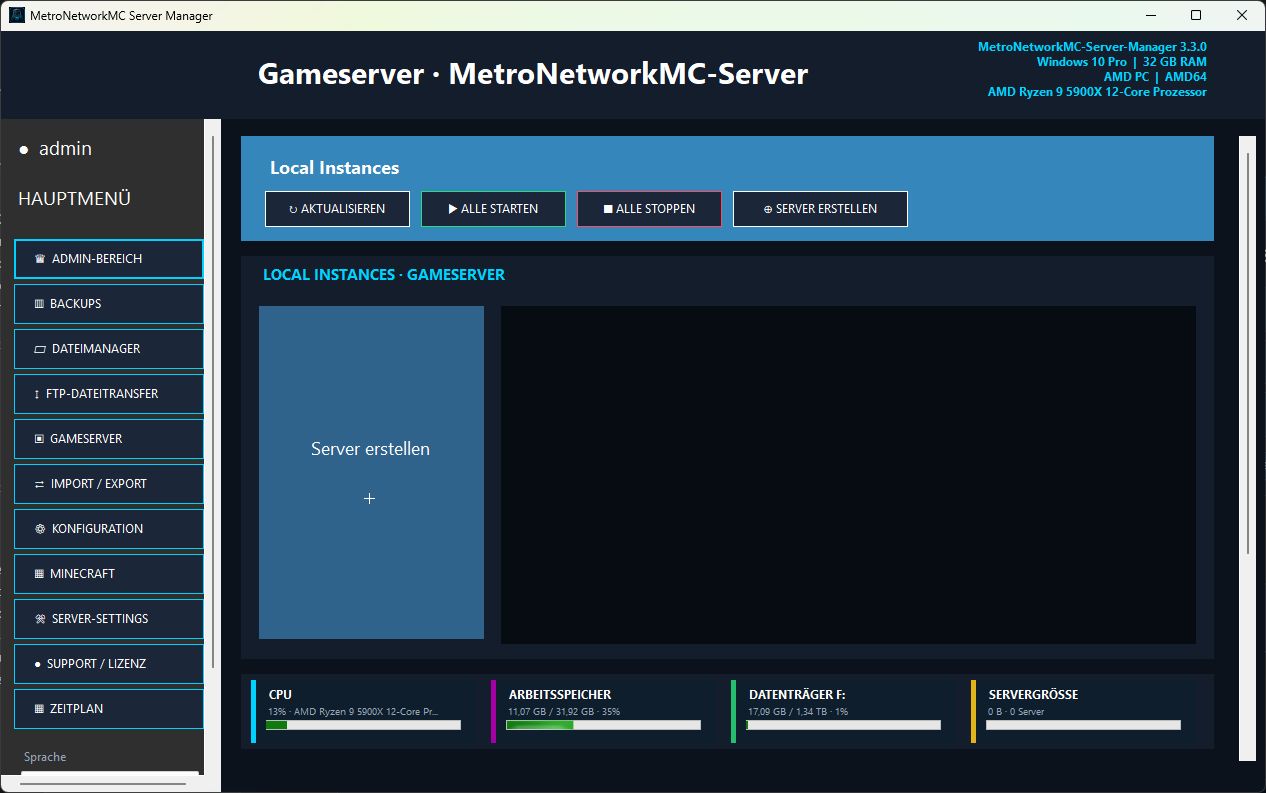Click the sidebar vertical scrollbar

pyautogui.click(x=213, y=403)
